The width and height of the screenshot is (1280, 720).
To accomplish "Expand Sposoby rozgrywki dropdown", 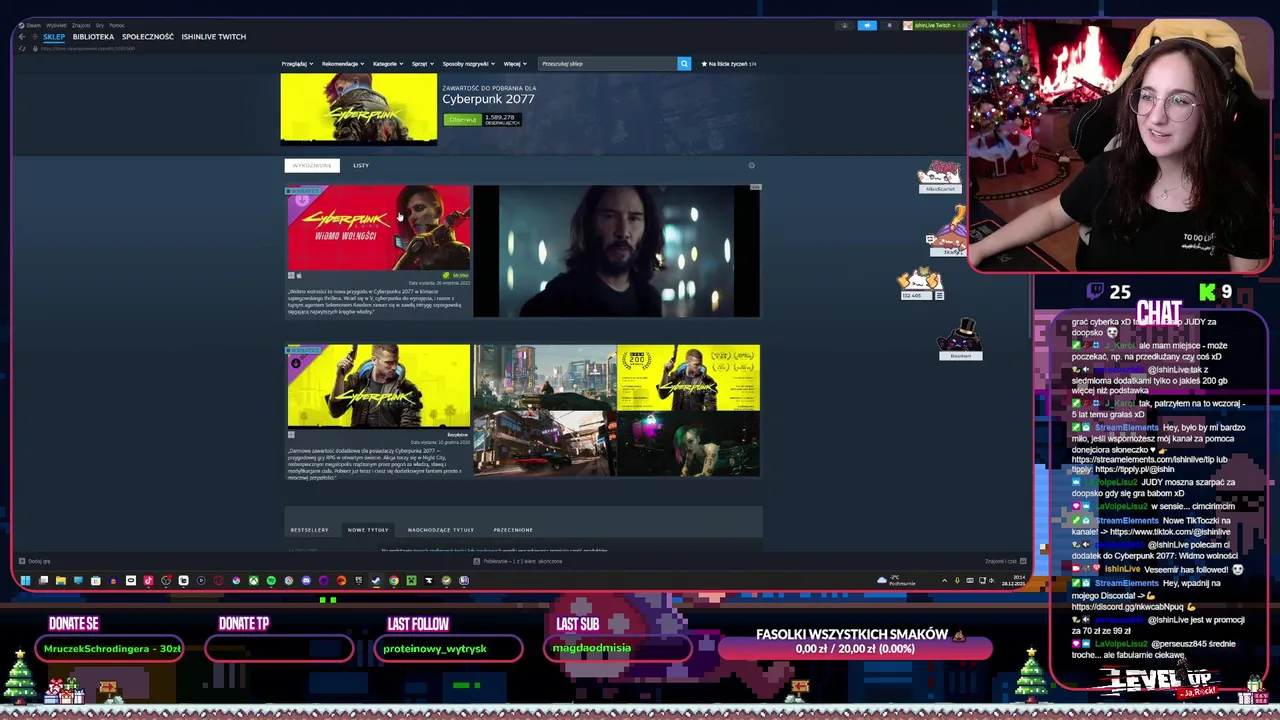I will (468, 64).
